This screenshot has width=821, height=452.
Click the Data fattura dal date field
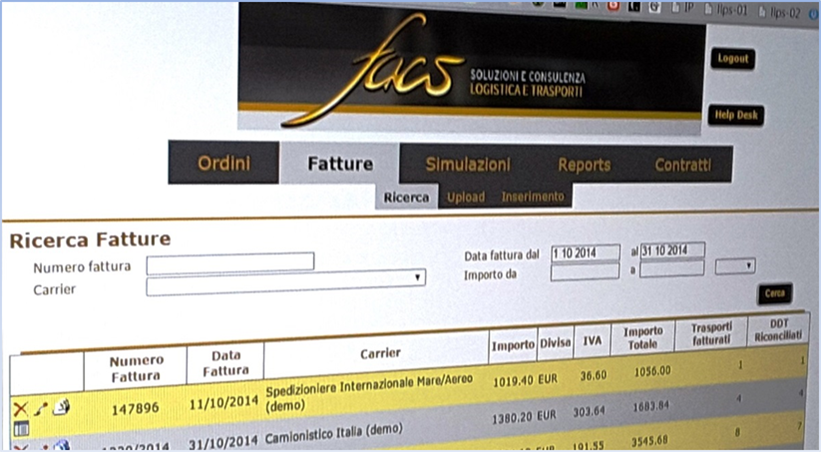pyautogui.click(x=586, y=252)
